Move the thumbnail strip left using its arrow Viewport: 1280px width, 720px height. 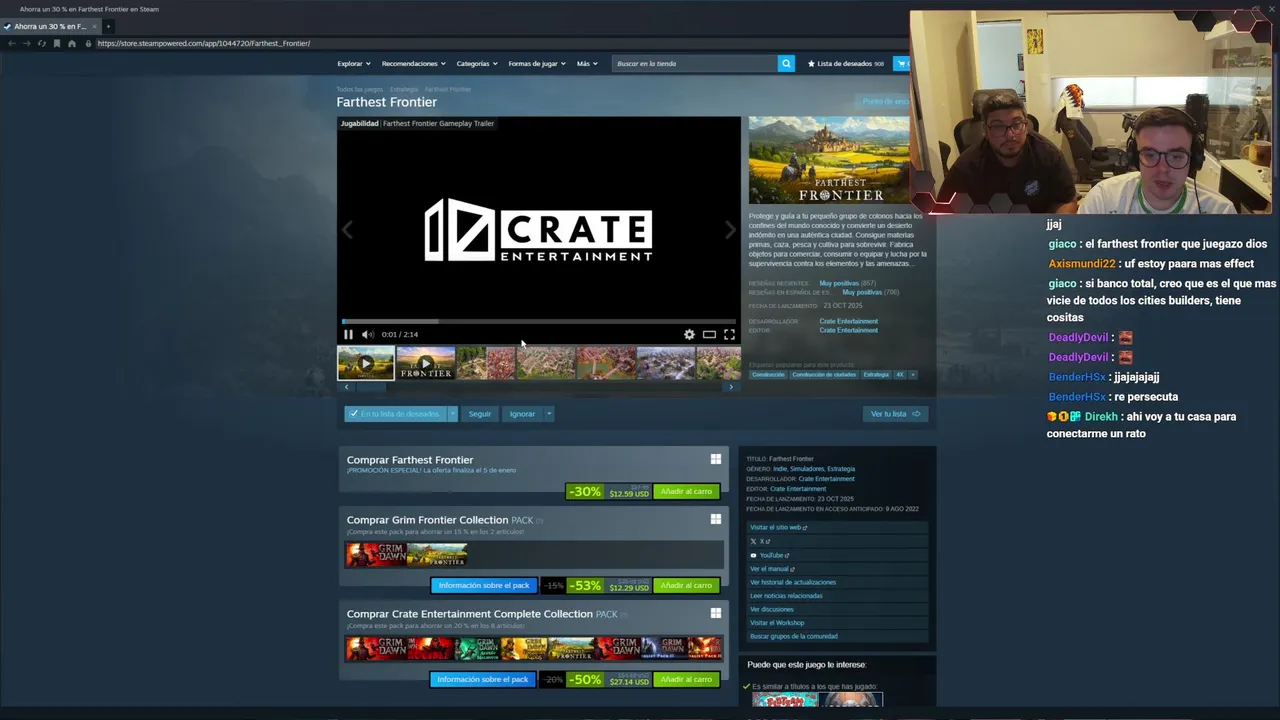pos(346,387)
